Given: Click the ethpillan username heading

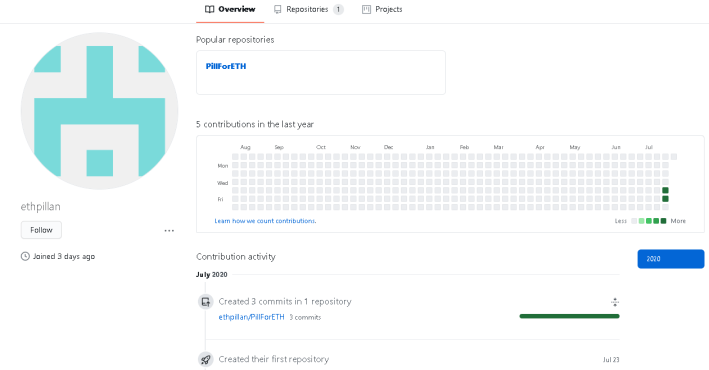Looking at the screenshot, I should point(41,207).
